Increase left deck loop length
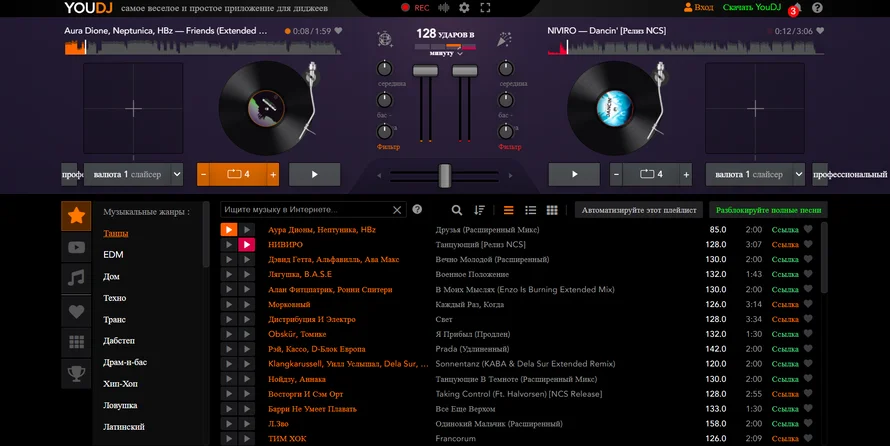Viewport: 890px width, 446px height. [x=273, y=174]
